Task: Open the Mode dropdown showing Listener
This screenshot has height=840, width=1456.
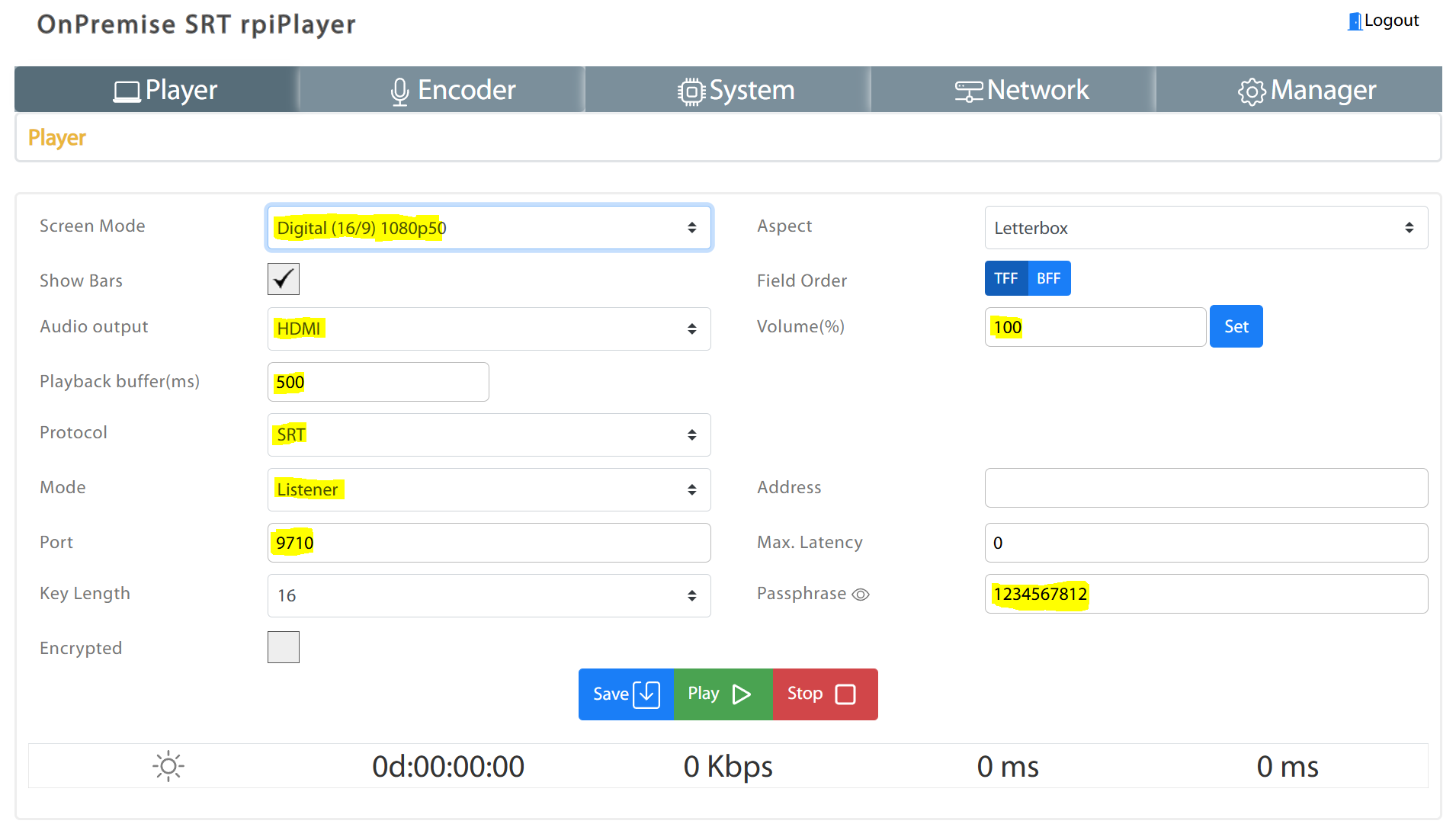Action: pos(489,489)
